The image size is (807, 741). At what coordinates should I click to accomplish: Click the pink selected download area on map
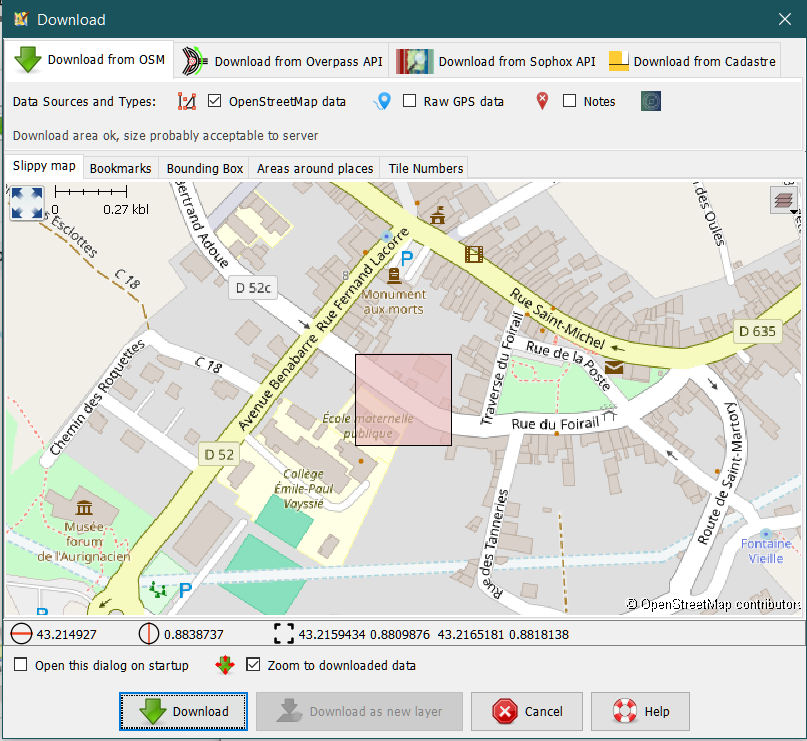click(x=403, y=400)
